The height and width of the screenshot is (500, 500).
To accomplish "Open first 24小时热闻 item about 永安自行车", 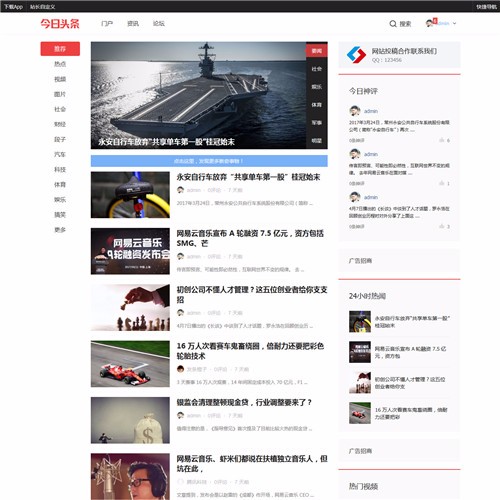I will [412, 322].
